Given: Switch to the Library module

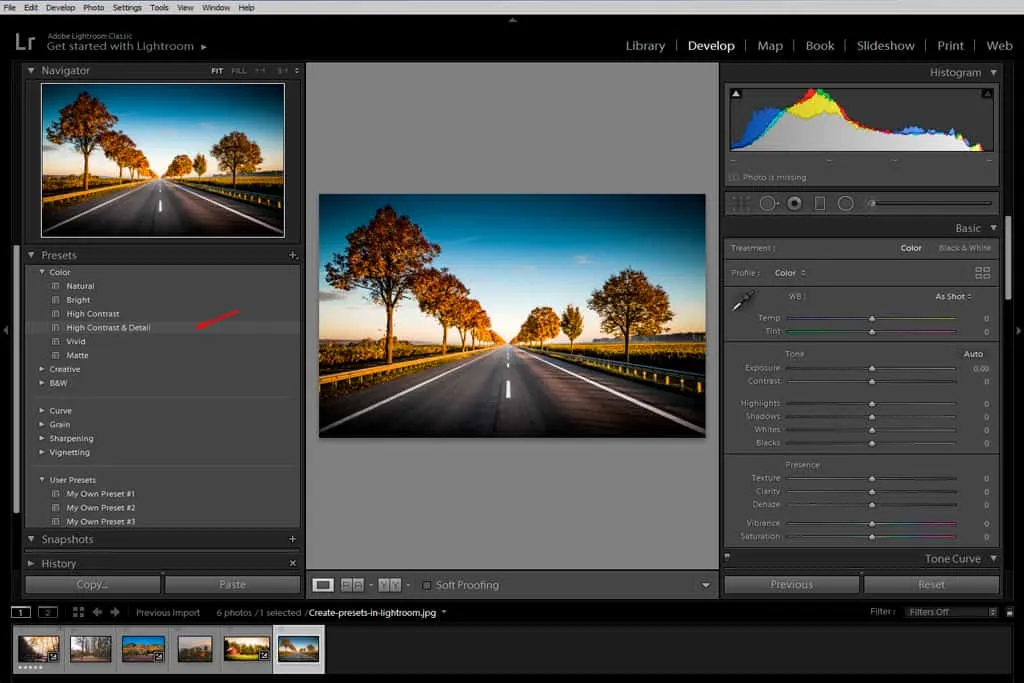Looking at the screenshot, I should click(645, 46).
